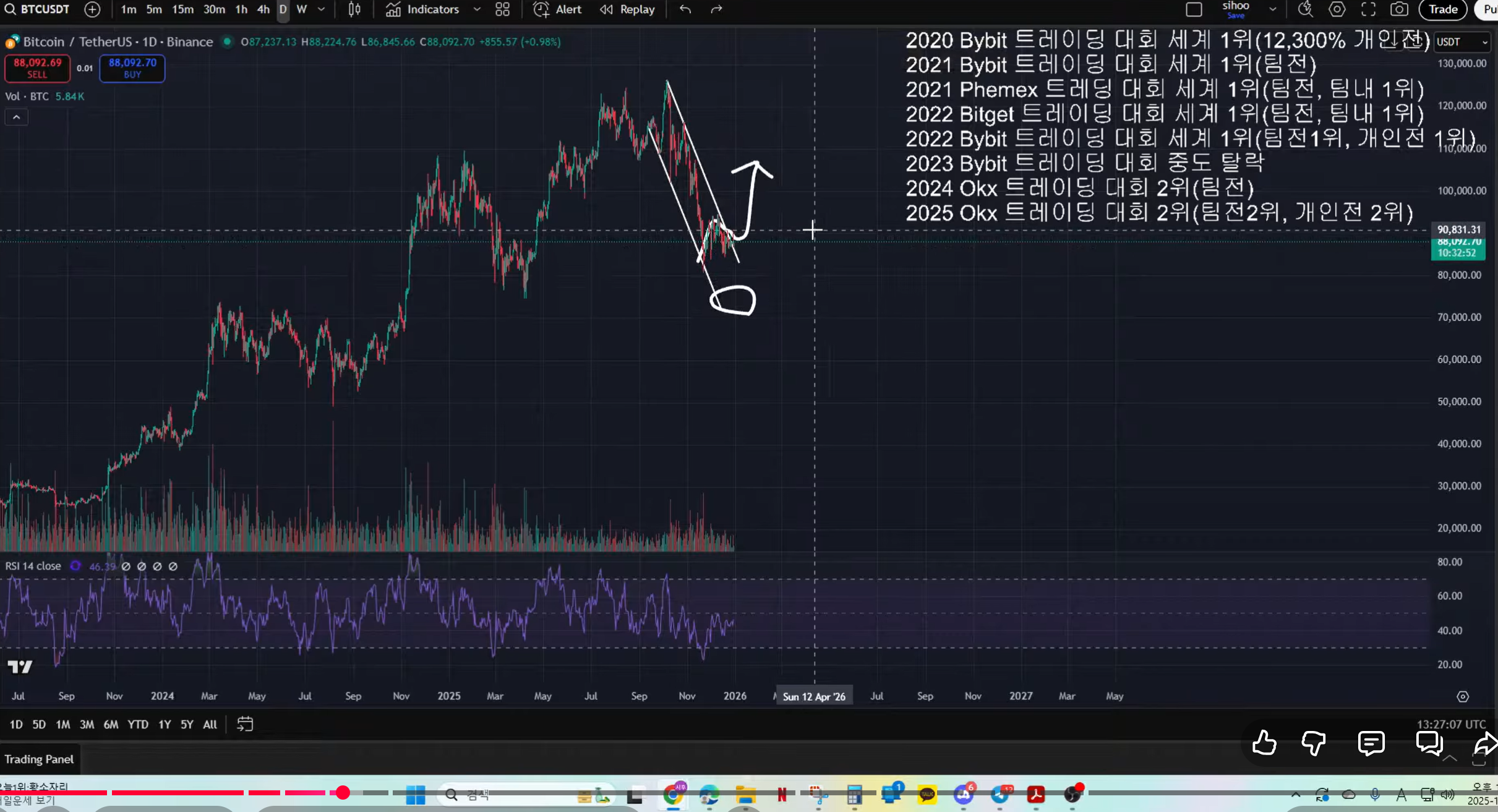
Task: Open chart settings hexagon gear icon
Action: point(1337,9)
